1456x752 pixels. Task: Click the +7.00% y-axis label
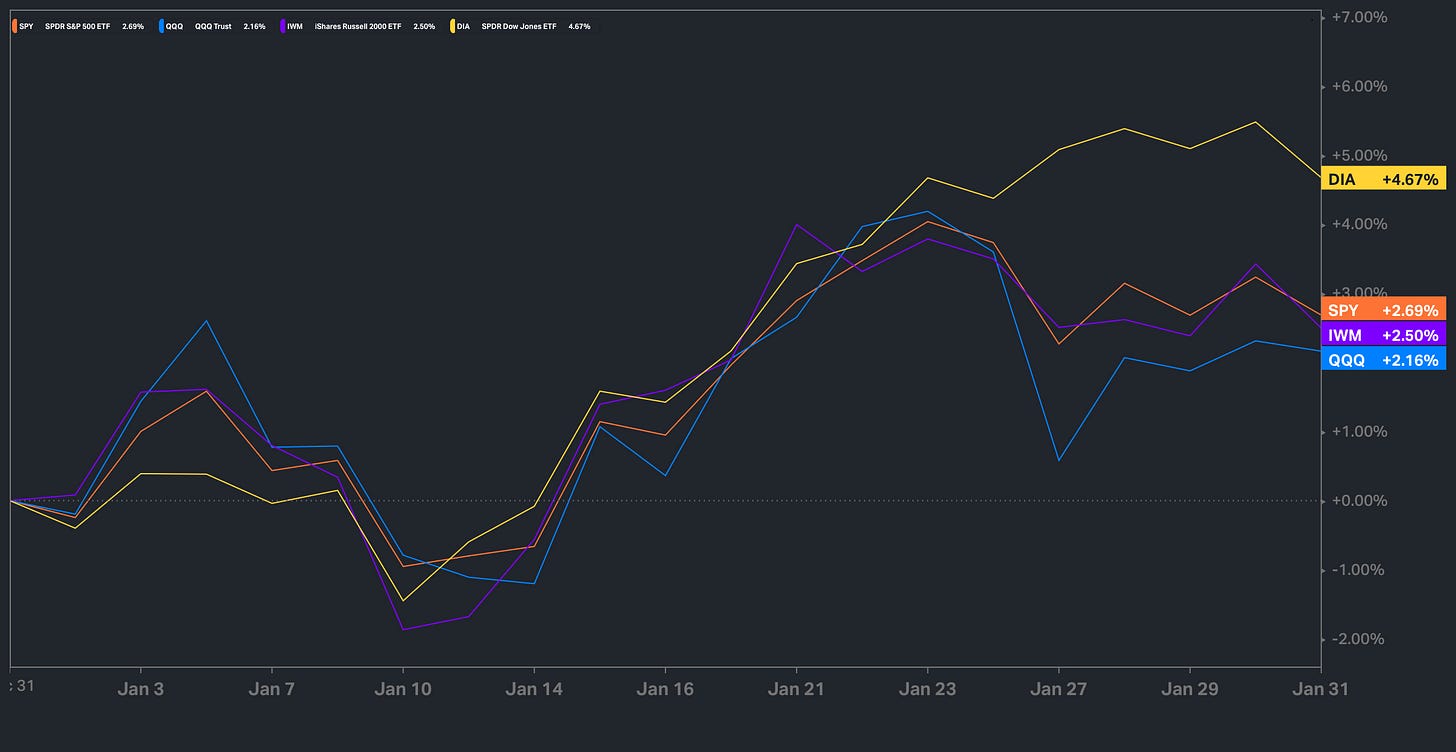click(1359, 17)
